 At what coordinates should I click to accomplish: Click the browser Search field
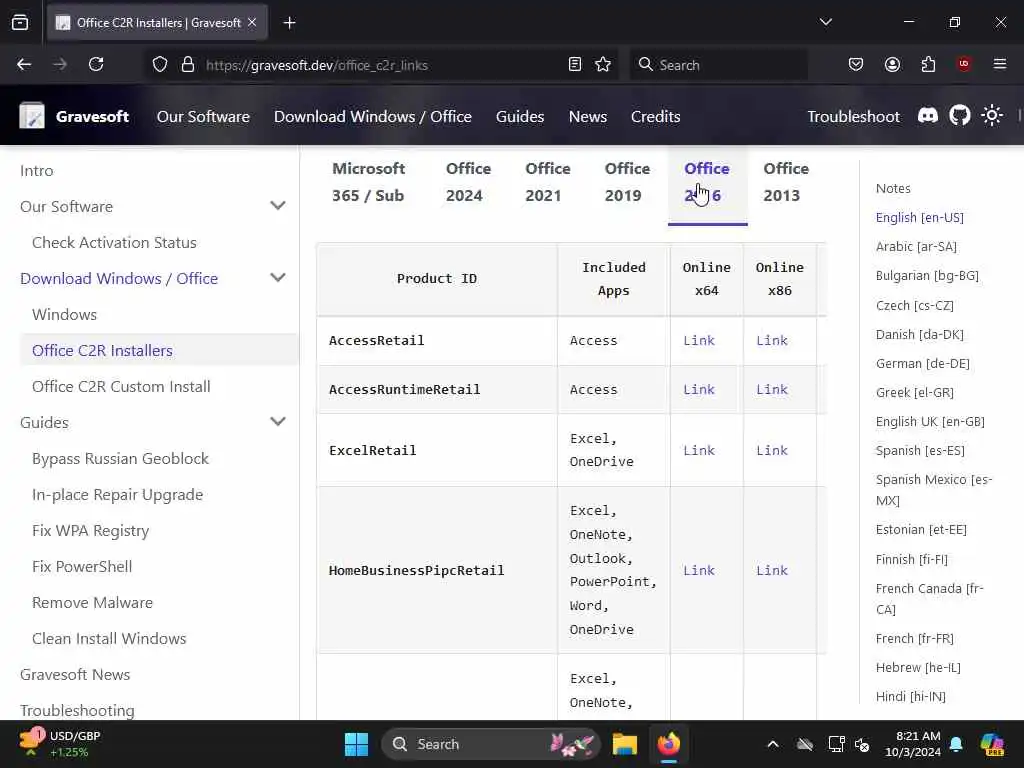pyautogui.click(x=718, y=65)
